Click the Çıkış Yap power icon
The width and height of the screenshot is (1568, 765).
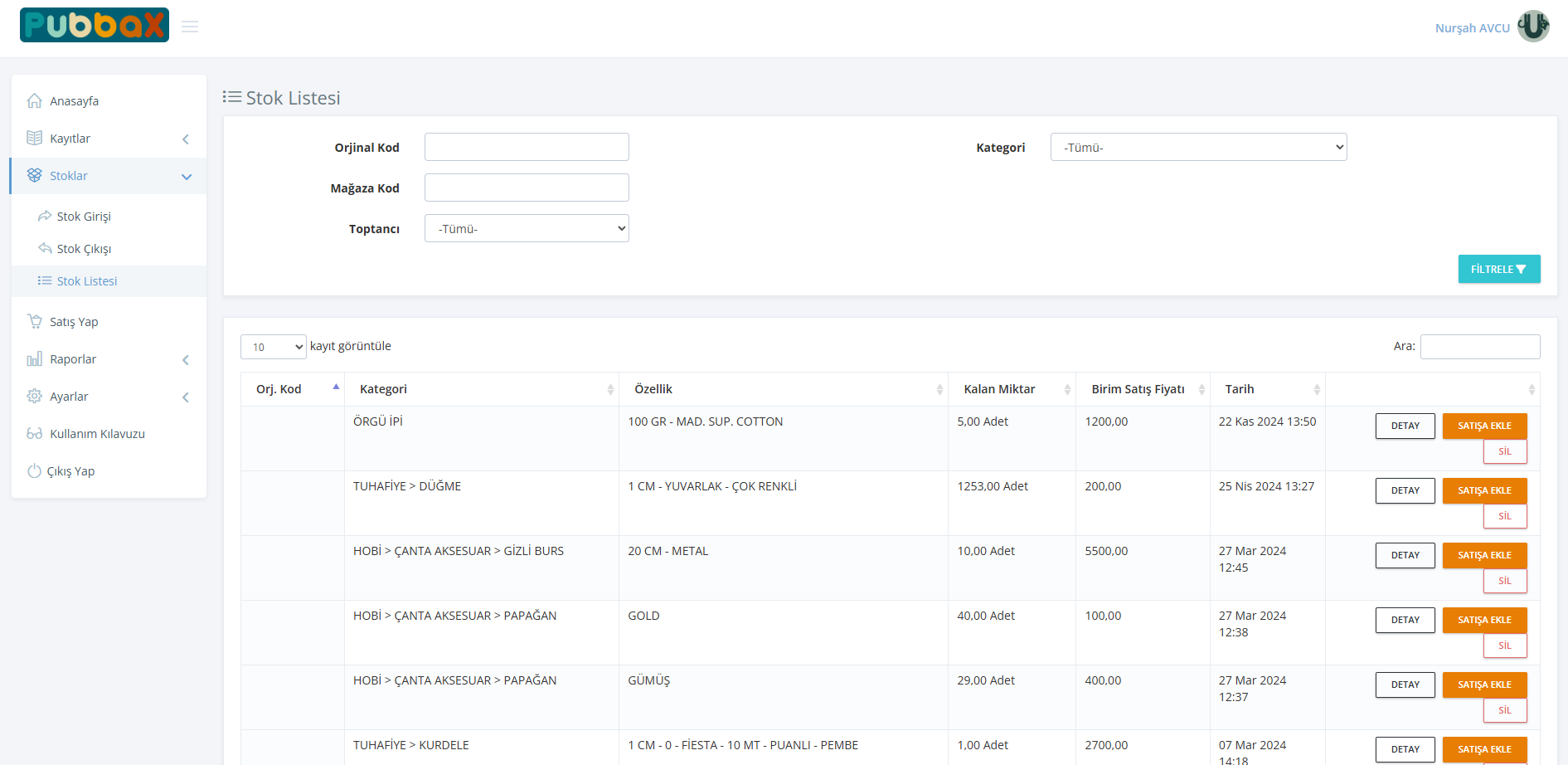(x=34, y=471)
